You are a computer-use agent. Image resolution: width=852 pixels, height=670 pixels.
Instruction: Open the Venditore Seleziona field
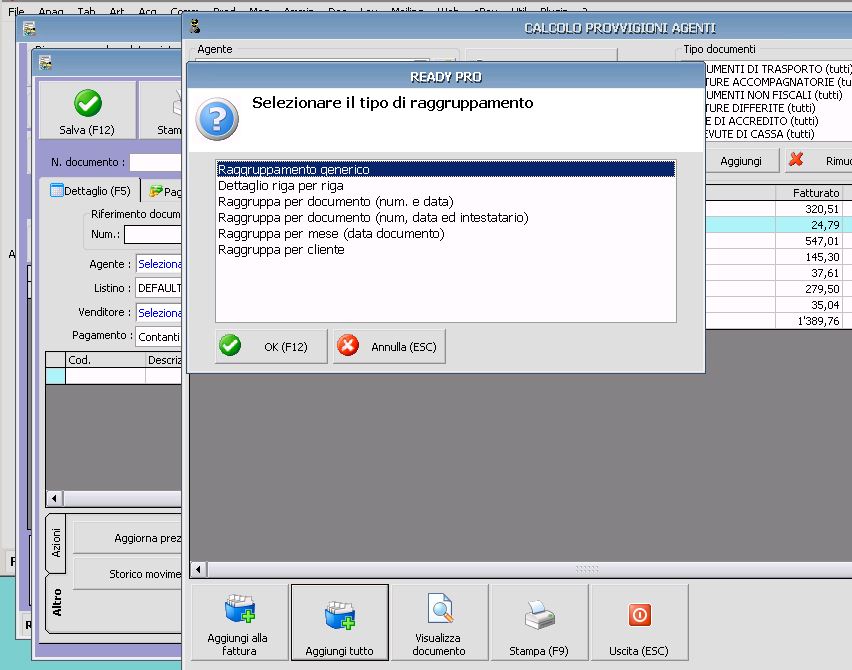pyautogui.click(x=159, y=312)
